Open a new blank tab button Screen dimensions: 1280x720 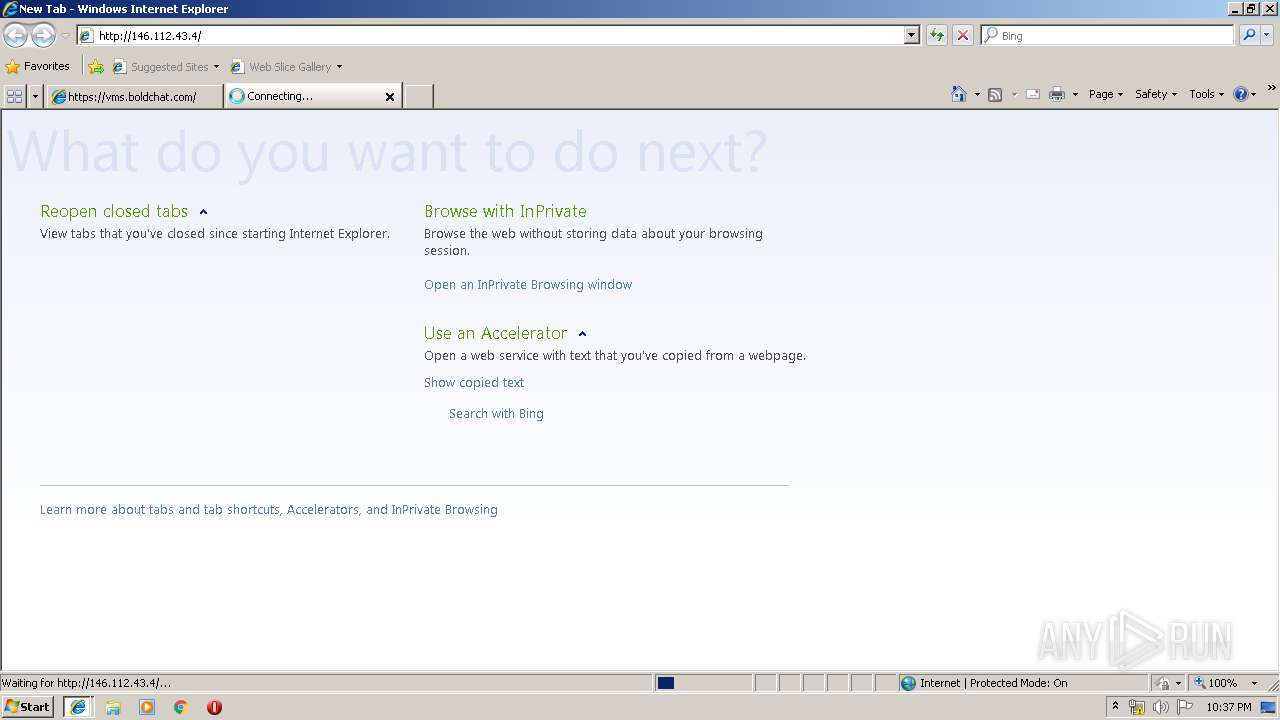(x=418, y=96)
